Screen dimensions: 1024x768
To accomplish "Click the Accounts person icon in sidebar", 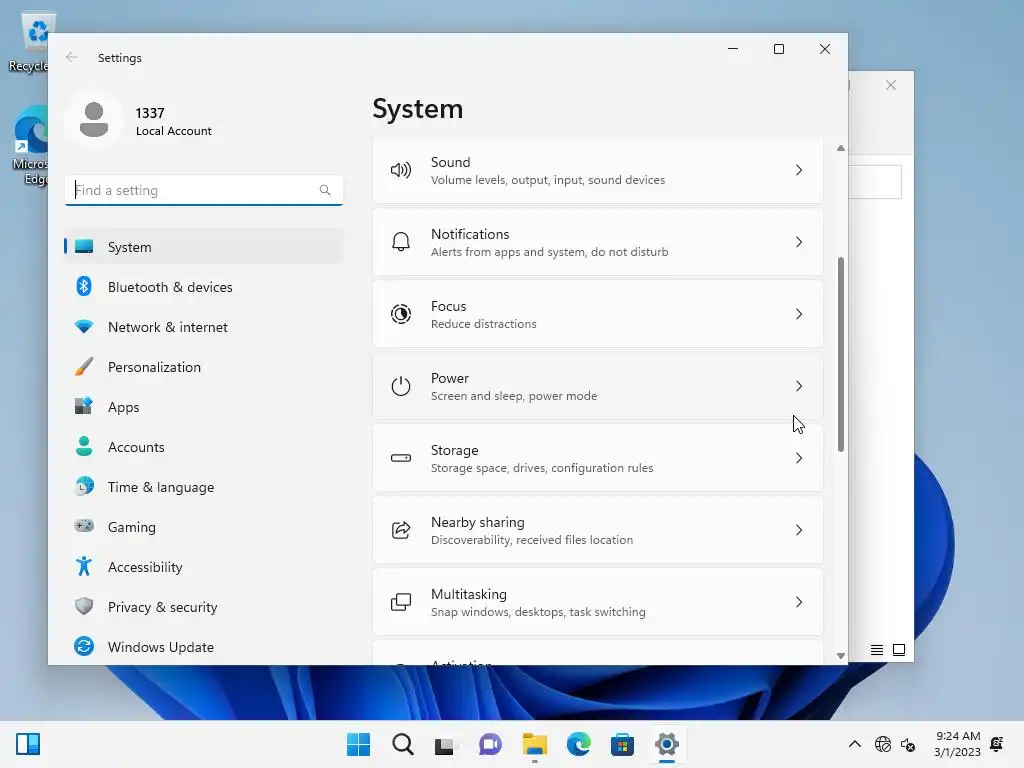I will 84,446.
